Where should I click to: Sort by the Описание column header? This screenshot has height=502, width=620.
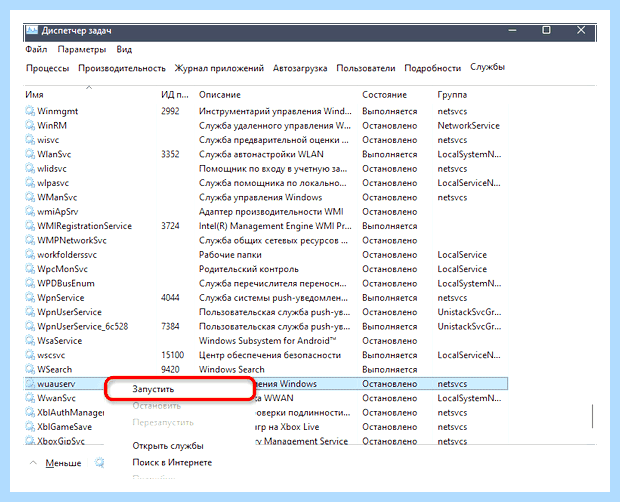tap(219, 95)
